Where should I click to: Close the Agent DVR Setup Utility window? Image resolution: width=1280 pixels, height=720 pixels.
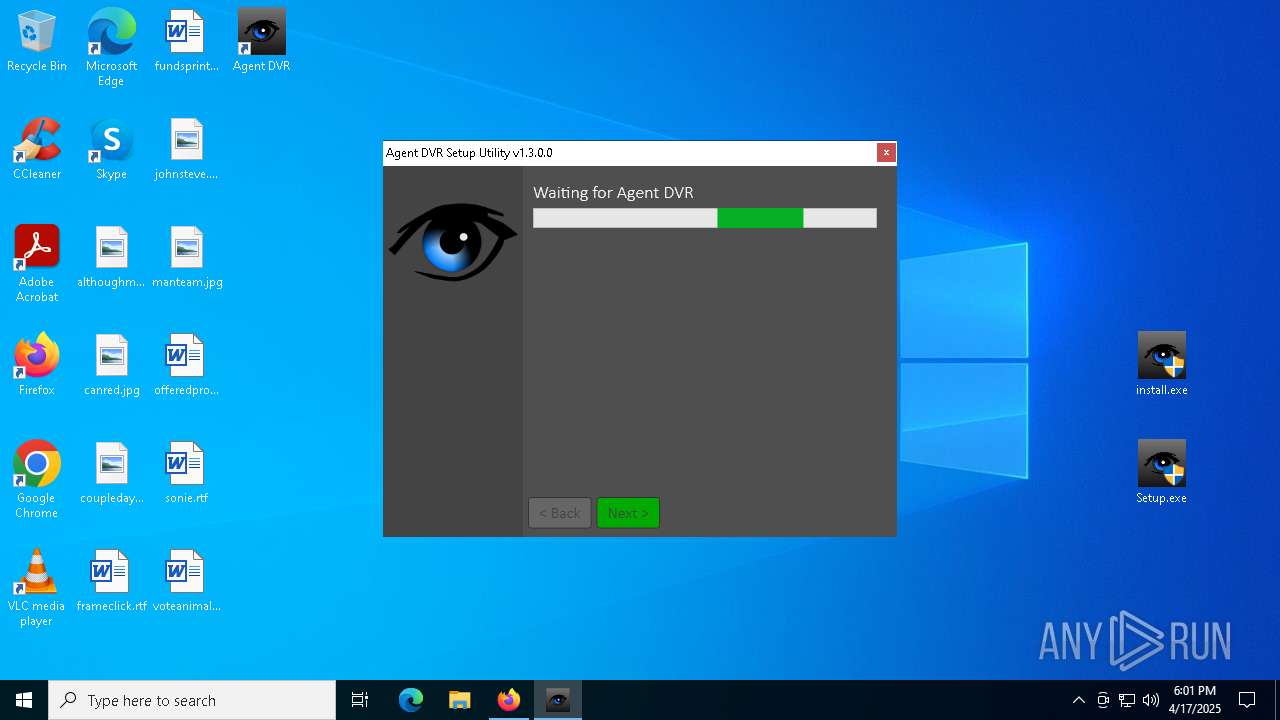tap(886, 152)
